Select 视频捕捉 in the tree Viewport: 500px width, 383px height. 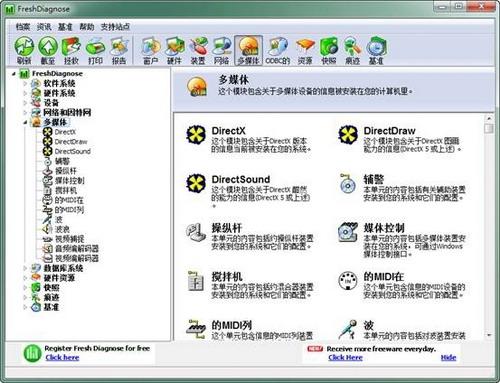(69, 239)
